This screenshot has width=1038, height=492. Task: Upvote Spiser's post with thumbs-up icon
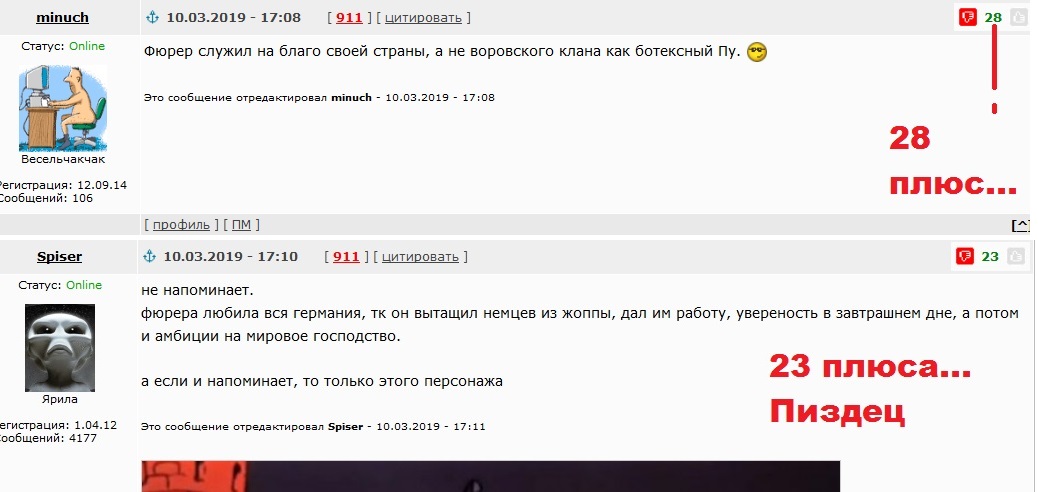click(x=1015, y=256)
